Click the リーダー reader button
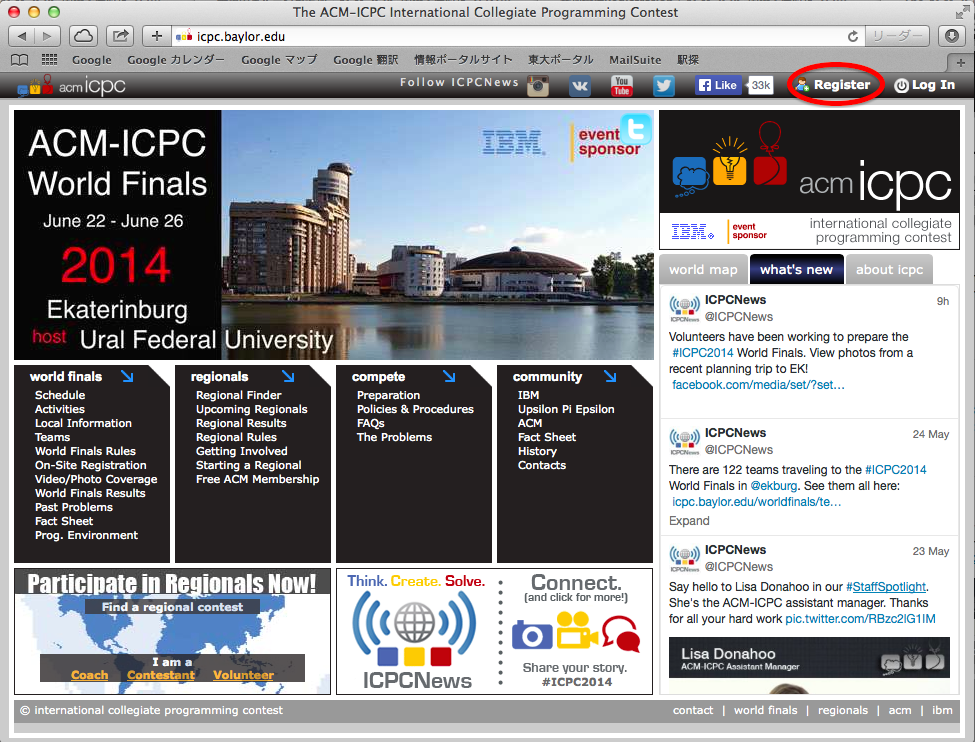This screenshot has width=975, height=742. pos(897,36)
